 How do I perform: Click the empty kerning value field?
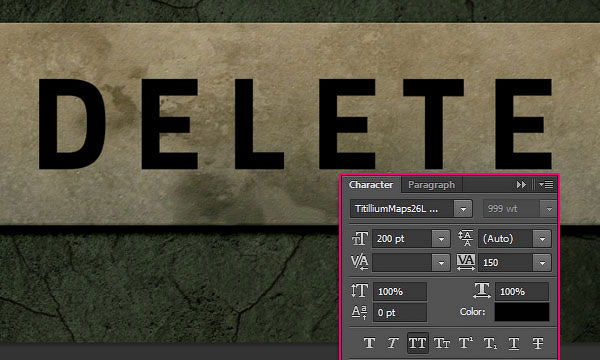[x=402, y=262]
